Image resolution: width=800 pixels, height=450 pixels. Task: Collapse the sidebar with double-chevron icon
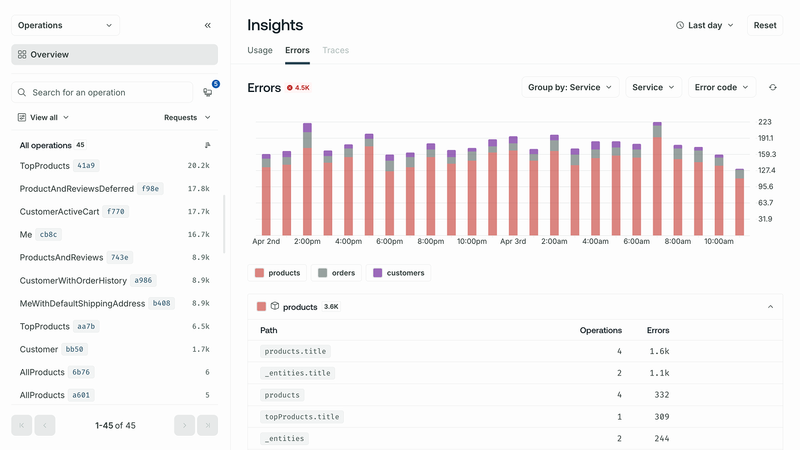click(x=208, y=26)
